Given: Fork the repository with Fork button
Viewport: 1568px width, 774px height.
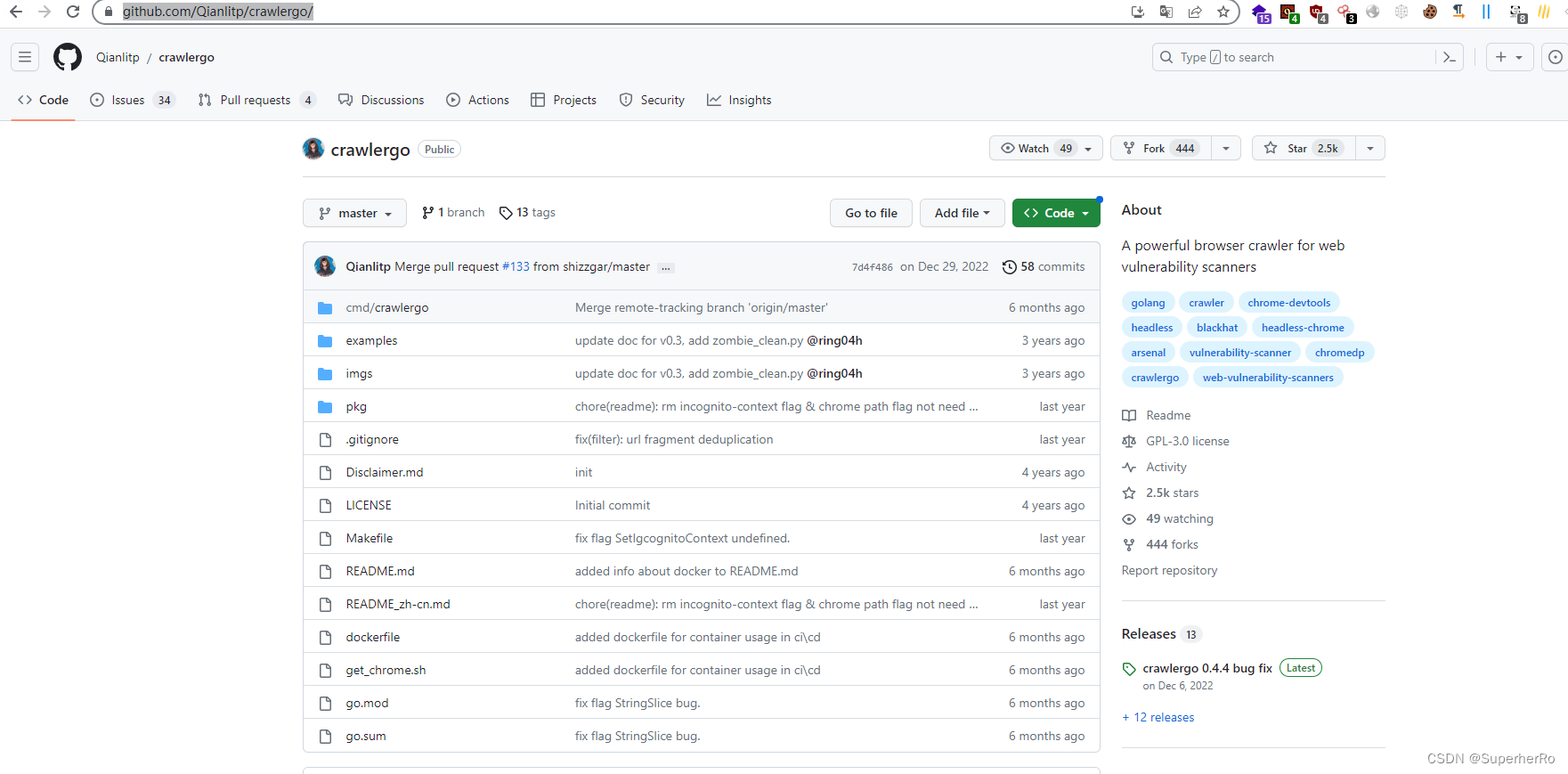Looking at the screenshot, I should point(1161,148).
